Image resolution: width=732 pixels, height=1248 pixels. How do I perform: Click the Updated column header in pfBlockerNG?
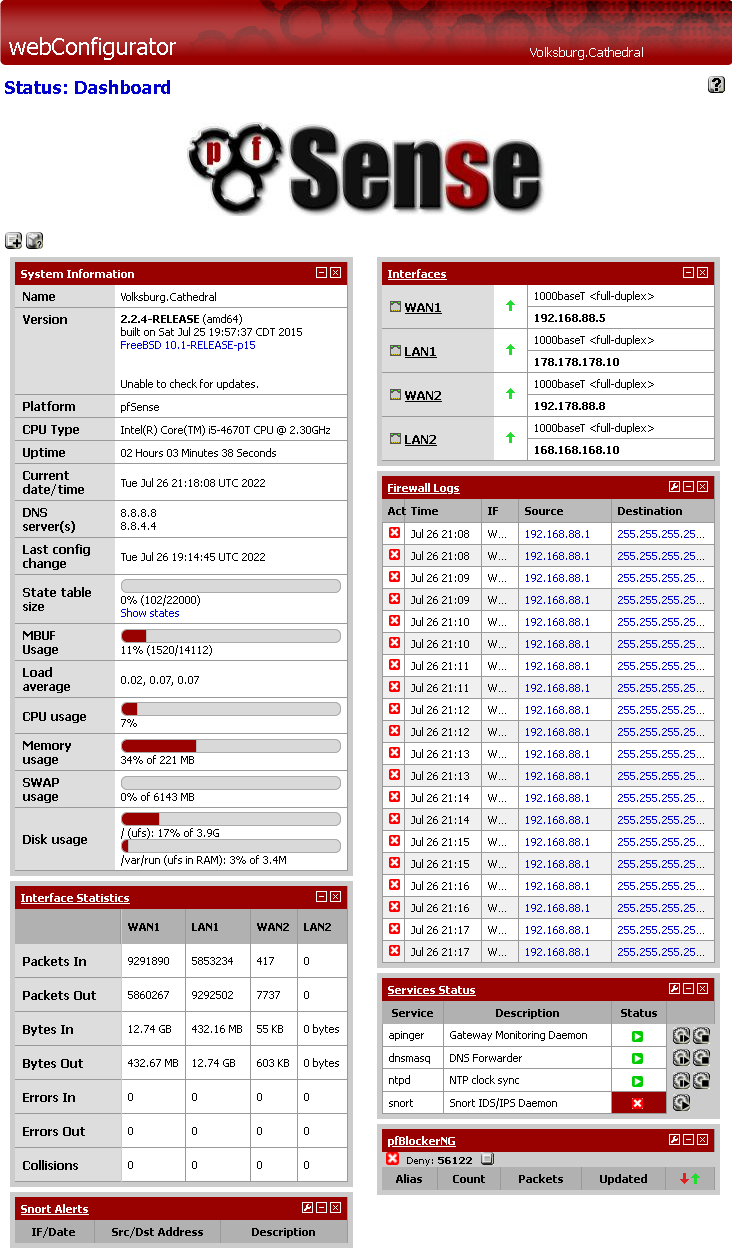[x=623, y=1179]
